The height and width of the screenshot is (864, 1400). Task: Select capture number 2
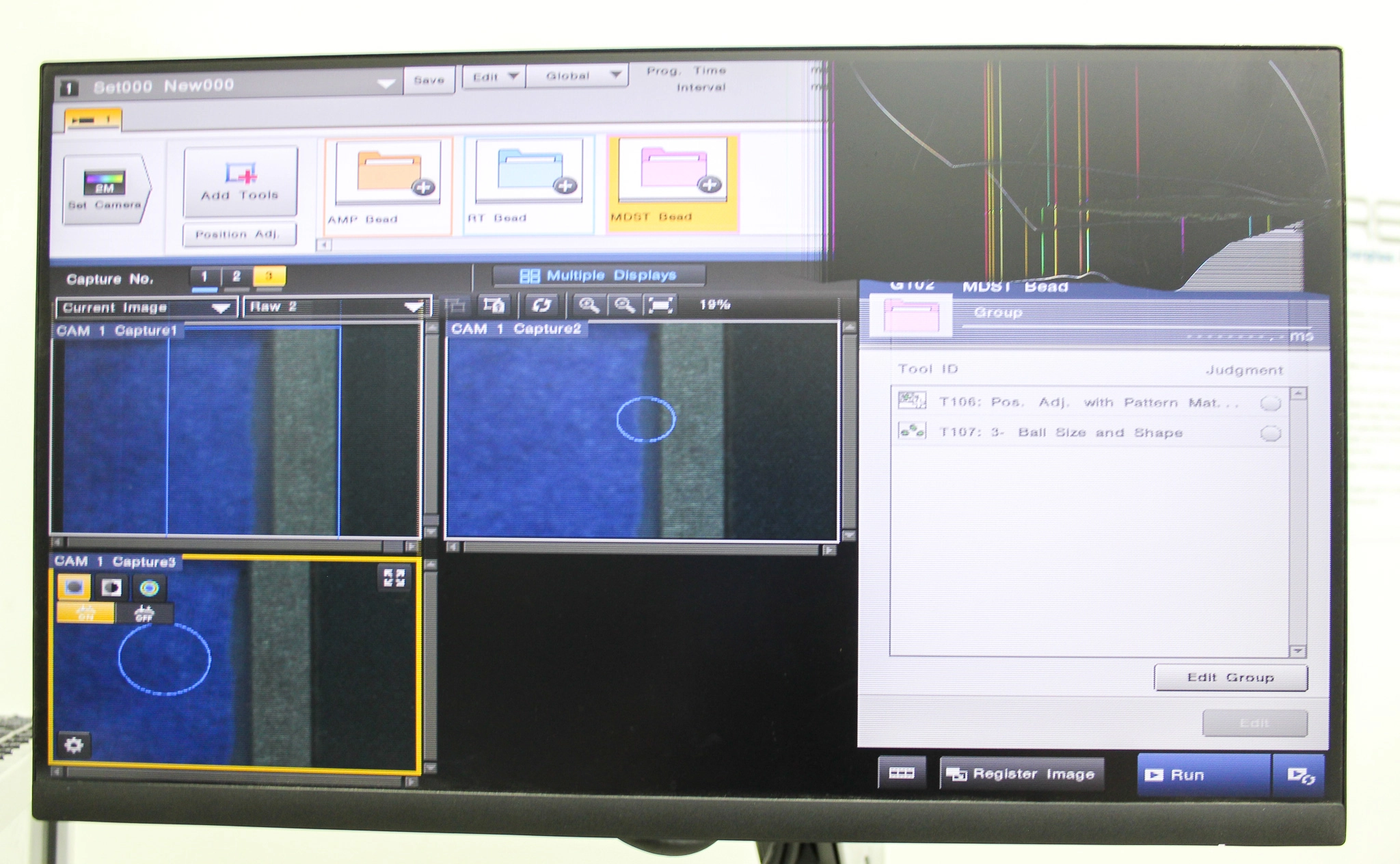(237, 277)
